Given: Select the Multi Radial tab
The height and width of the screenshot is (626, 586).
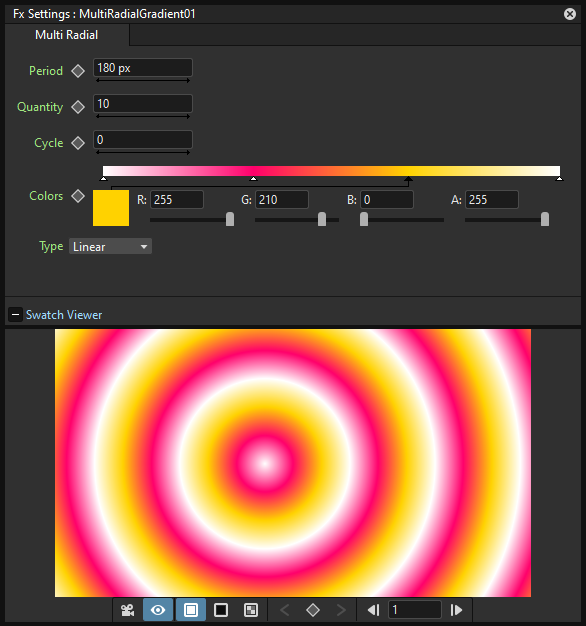Looking at the screenshot, I should pyautogui.click(x=66, y=35).
